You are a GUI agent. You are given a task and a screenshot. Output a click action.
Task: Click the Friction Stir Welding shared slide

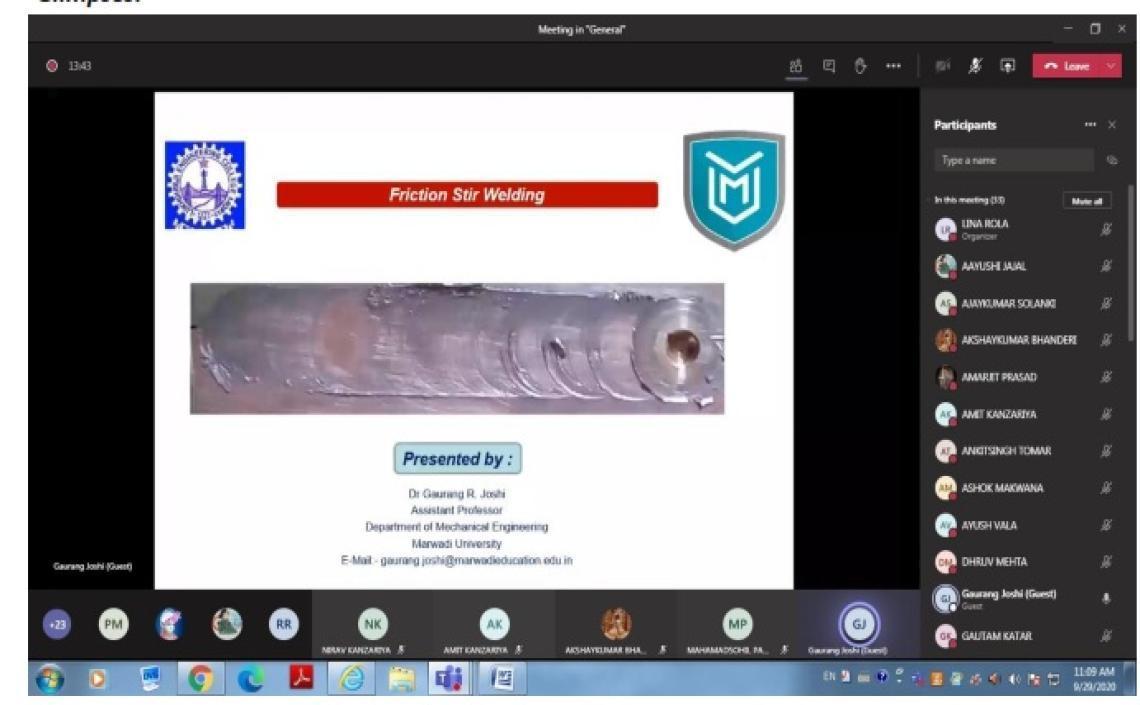[x=474, y=340]
